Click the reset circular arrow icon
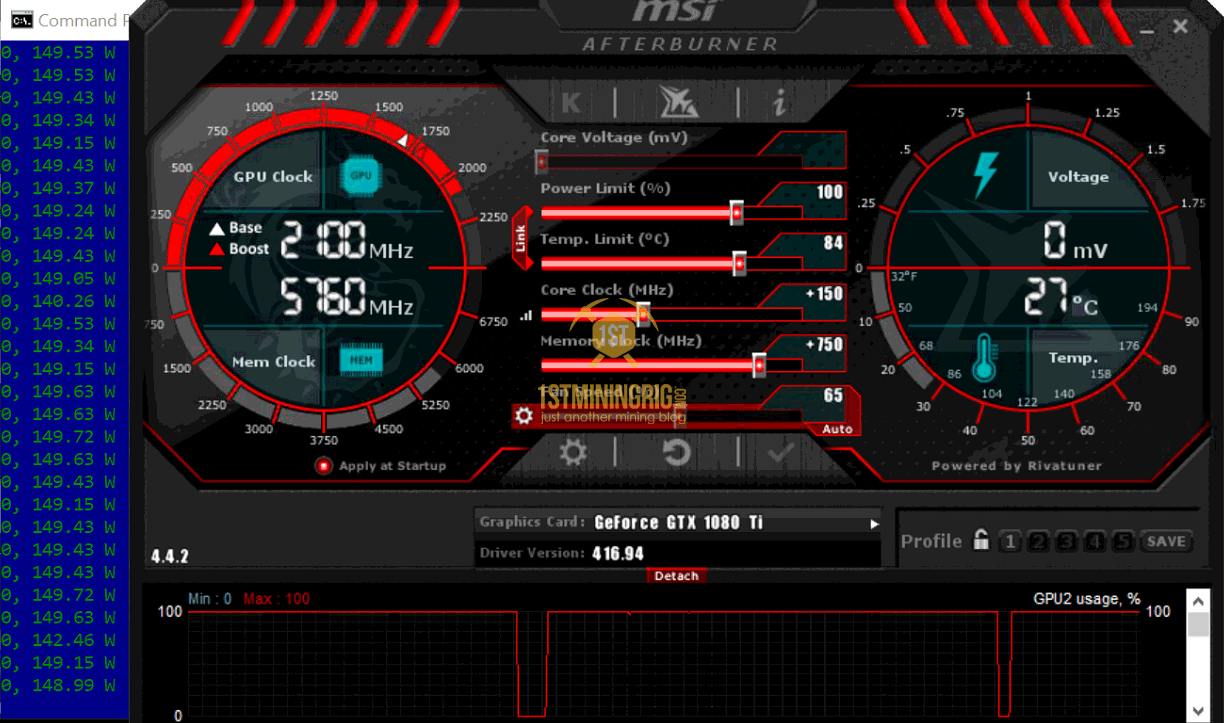 [677, 453]
